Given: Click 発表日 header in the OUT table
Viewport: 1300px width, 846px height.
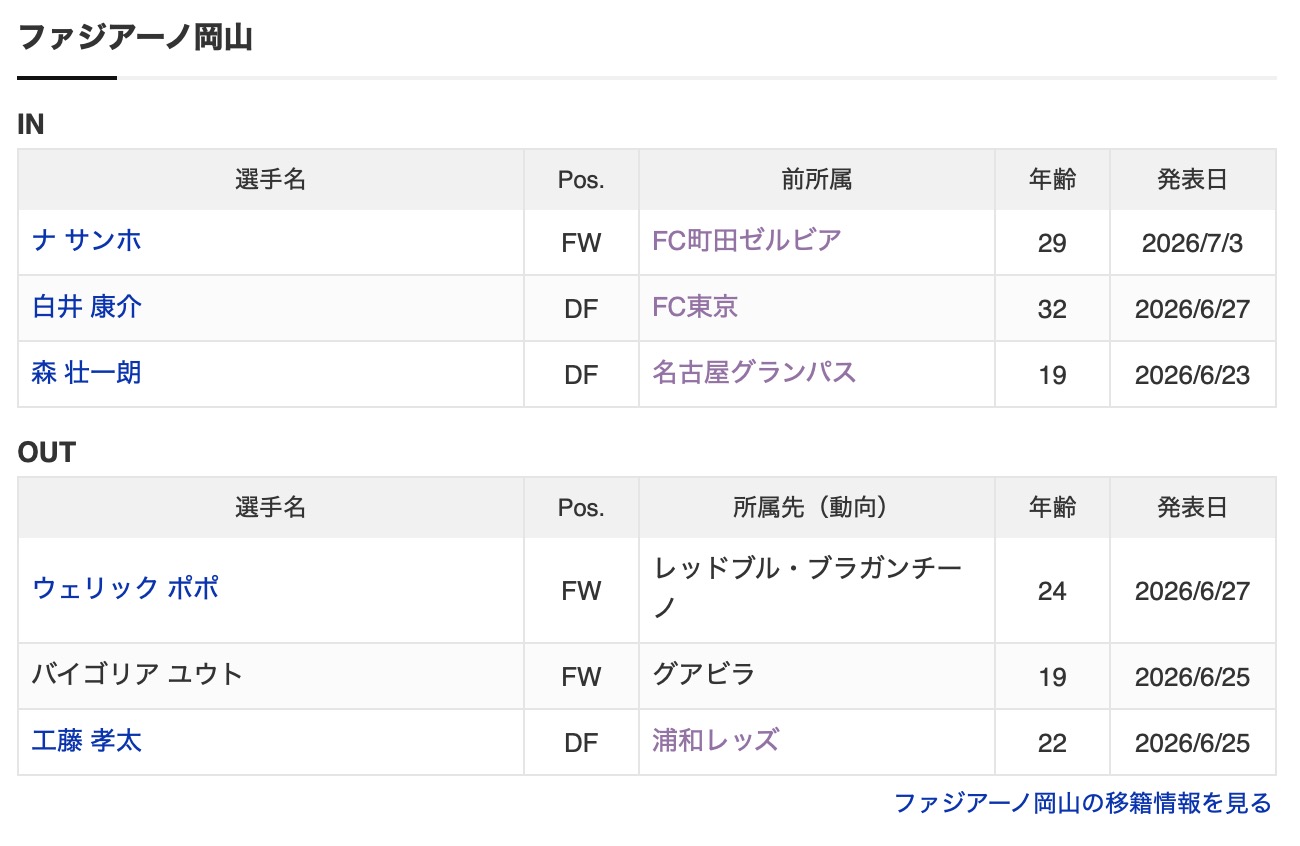Looking at the screenshot, I should 1193,508.
